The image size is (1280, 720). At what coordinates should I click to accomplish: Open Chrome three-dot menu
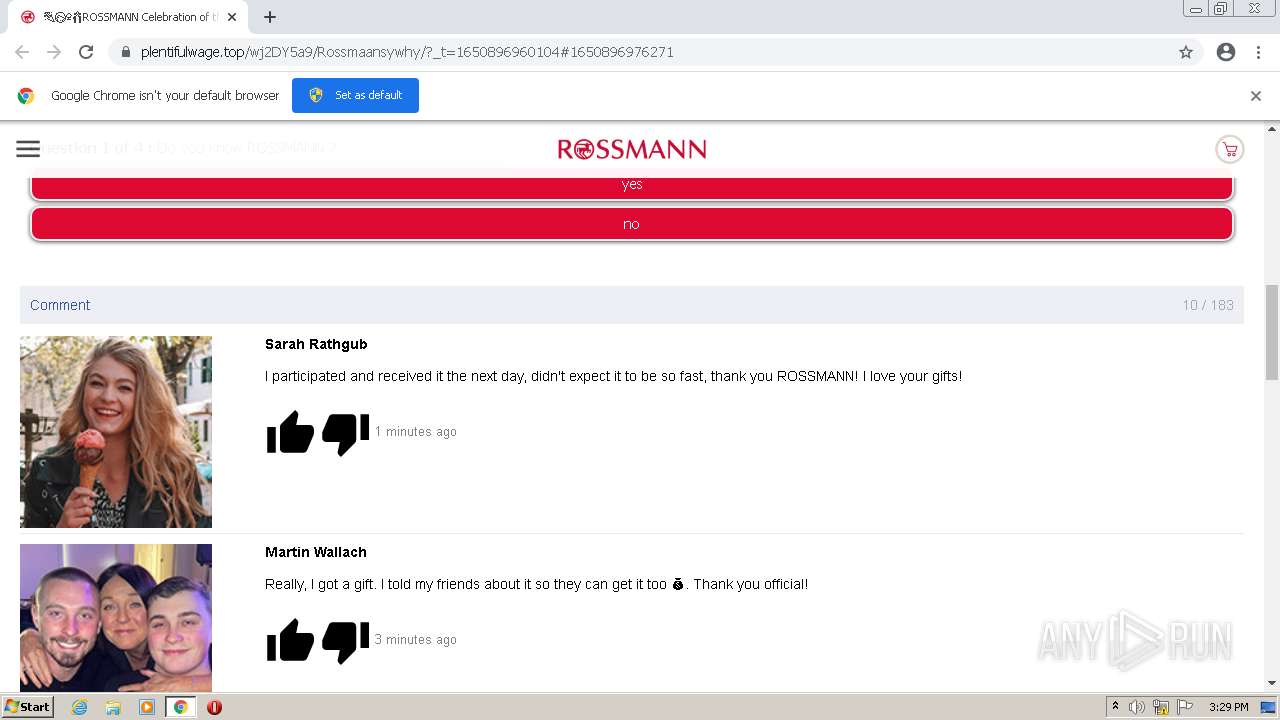point(1258,52)
